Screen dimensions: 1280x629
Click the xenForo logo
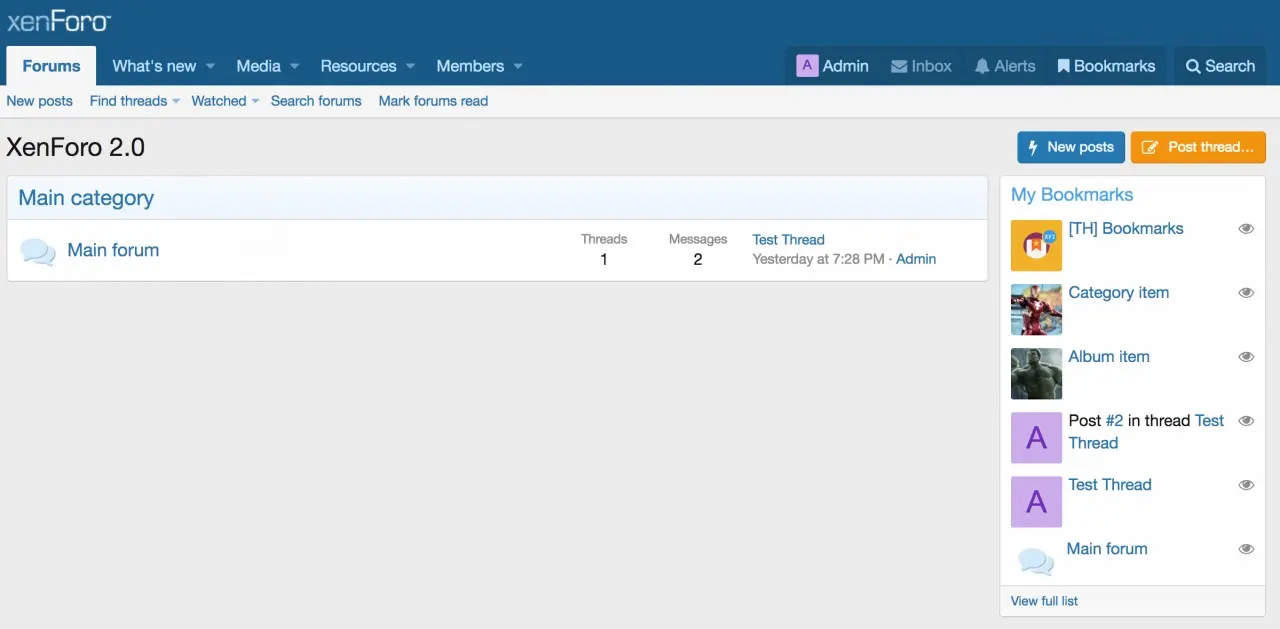point(59,21)
